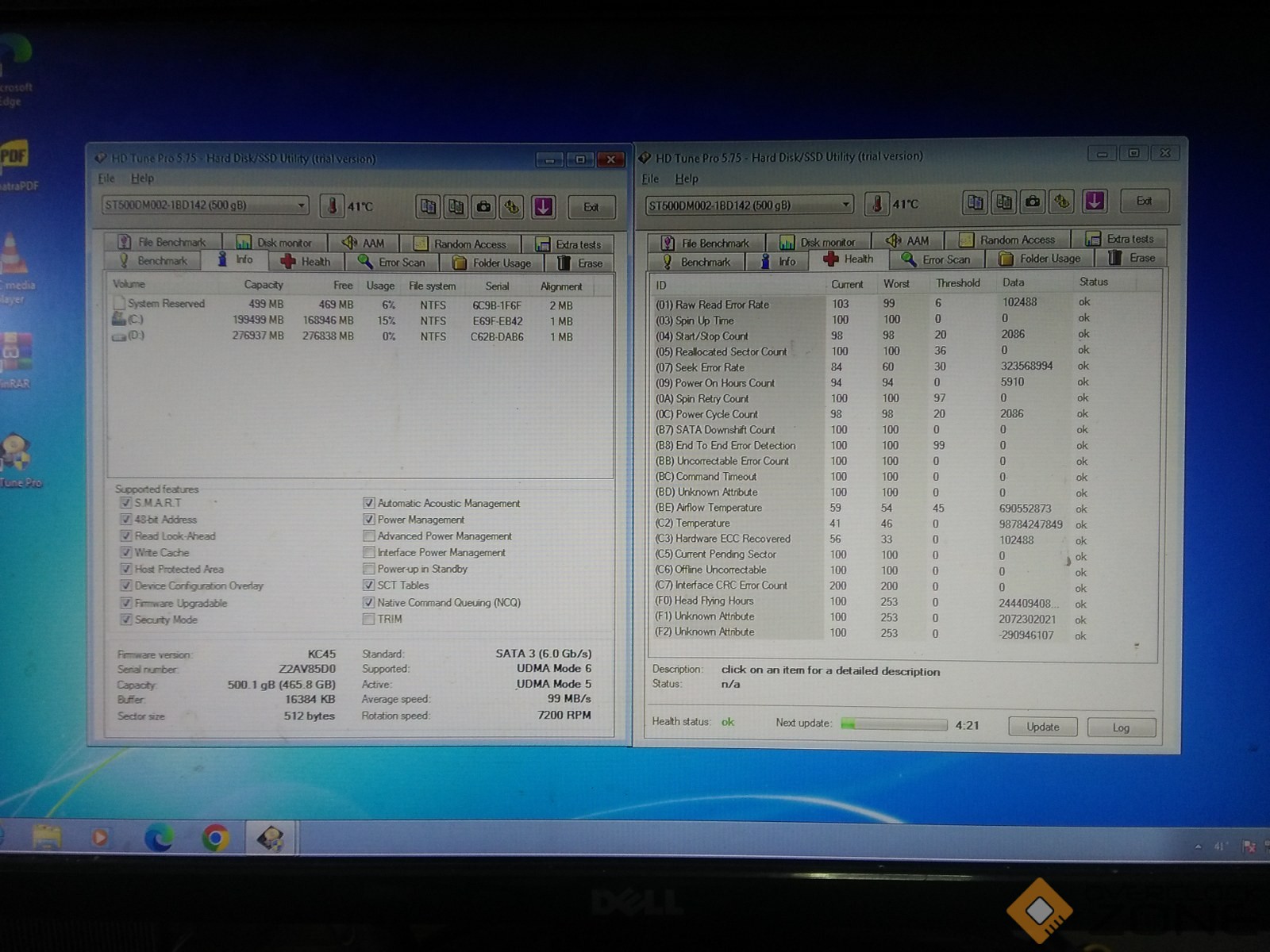
Task: Toggle S.M.A.R.T checkbox
Action: tap(125, 503)
